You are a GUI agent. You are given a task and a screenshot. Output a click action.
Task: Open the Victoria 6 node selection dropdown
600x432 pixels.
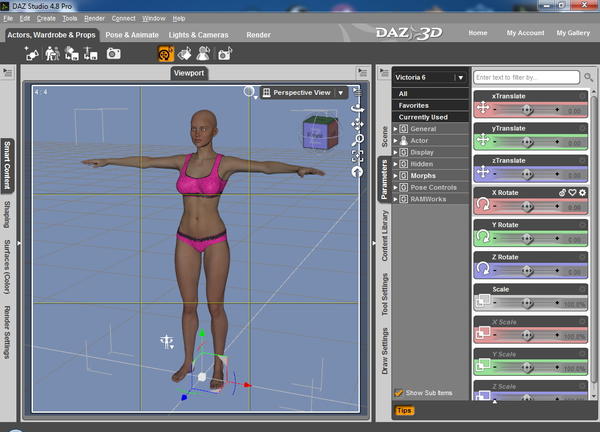(460, 77)
